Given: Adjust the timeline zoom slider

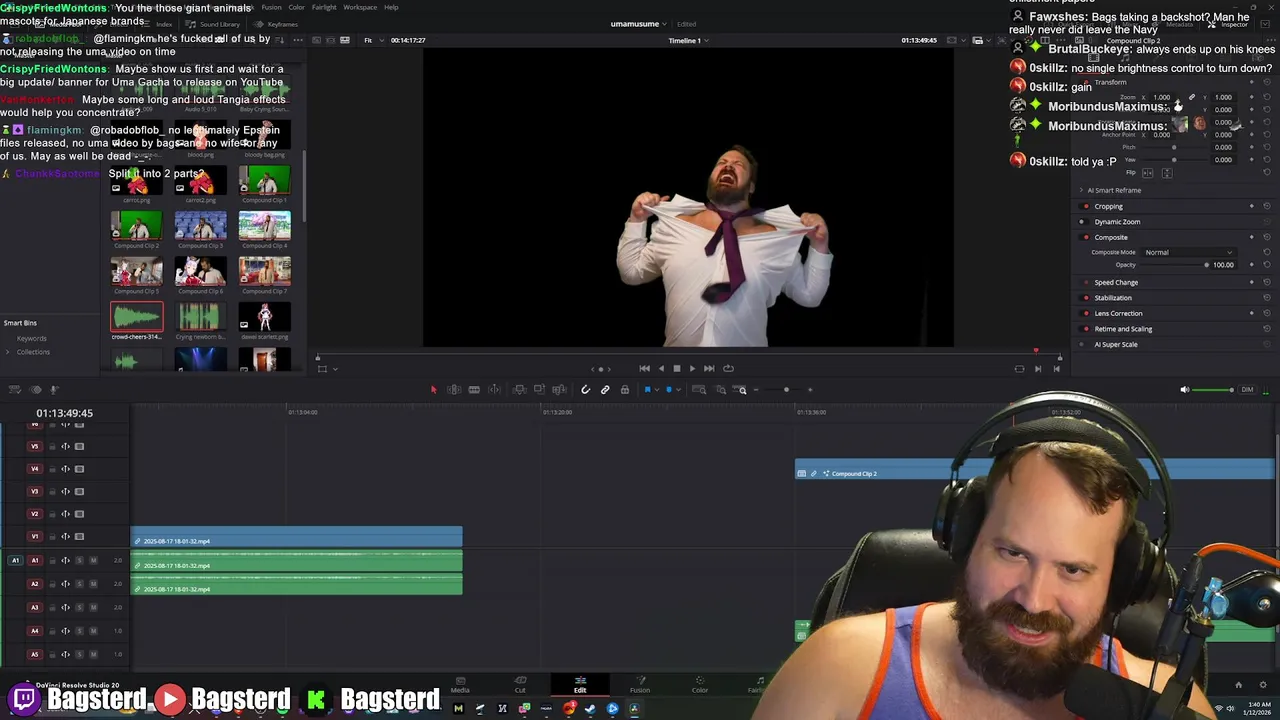Looking at the screenshot, I should pos(786,390).
